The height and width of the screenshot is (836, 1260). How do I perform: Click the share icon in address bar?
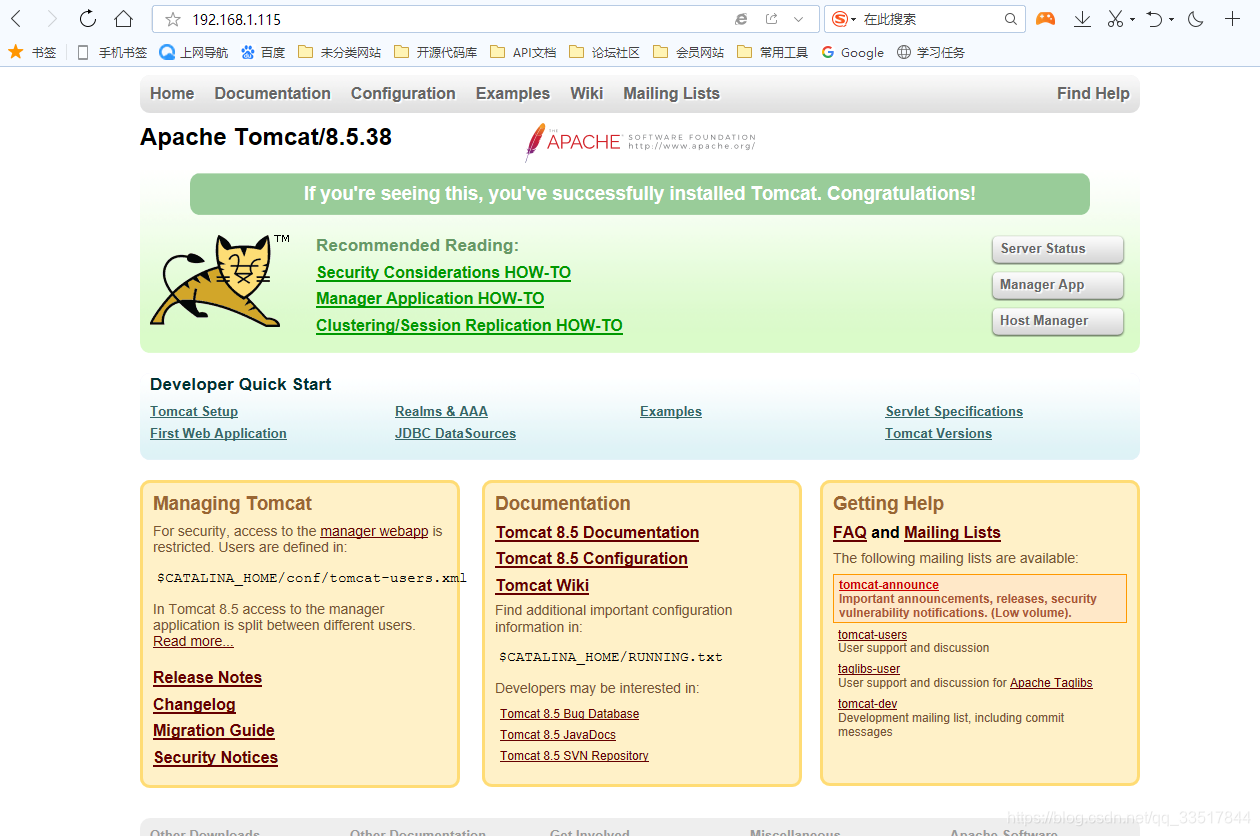[x=772, y=19]
